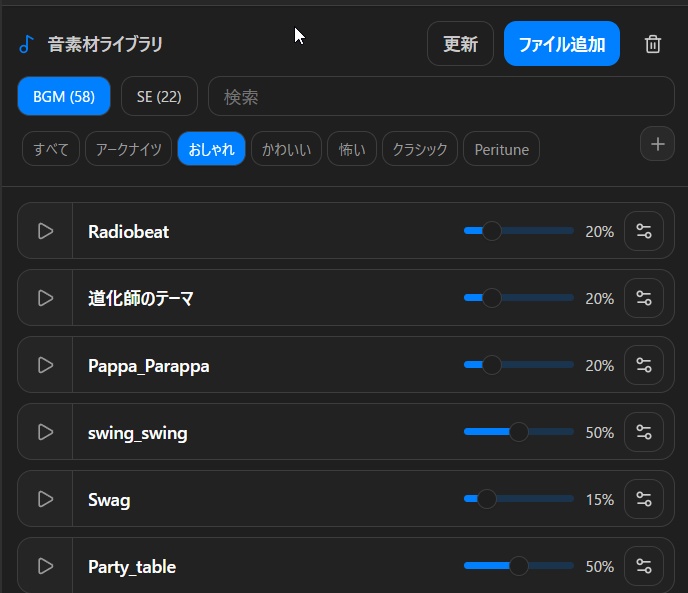The image size is (688, 593).
Task: Filter by the Peritune tag
Action: click(501, 150)
